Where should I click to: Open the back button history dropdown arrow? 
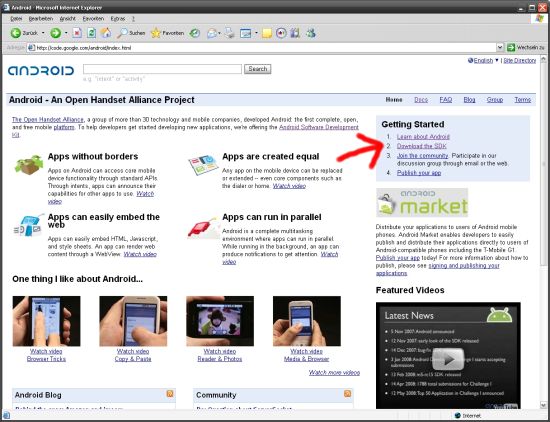[43, 33]
